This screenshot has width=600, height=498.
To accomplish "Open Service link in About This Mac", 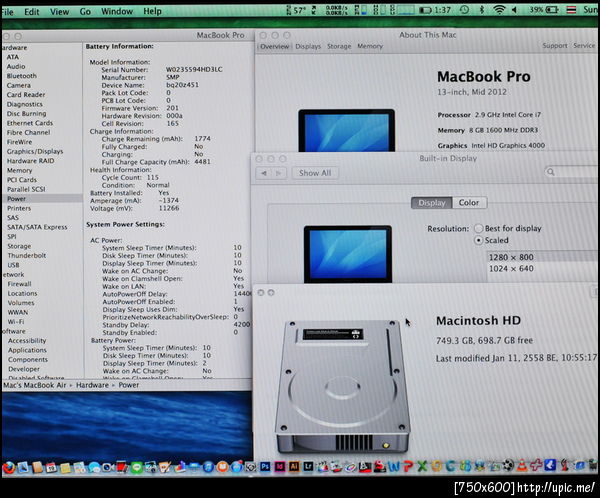I will 584,46.
